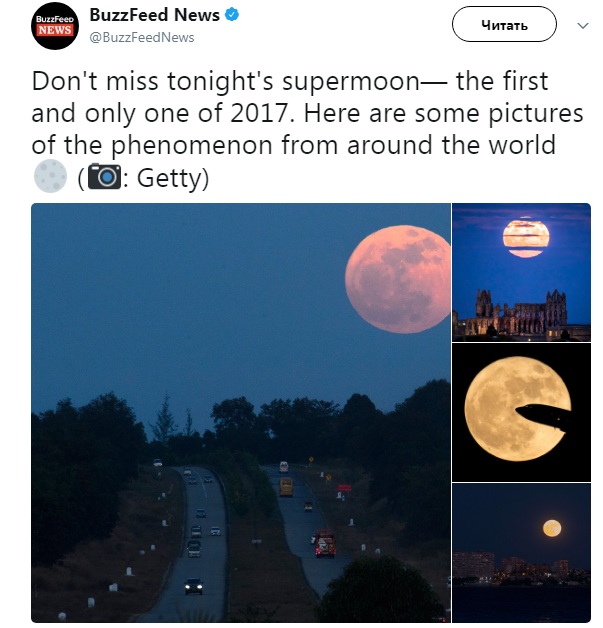Click the camera emoji before Getty
This screenshot has width=603, height=628.
(x=103, y=176)
